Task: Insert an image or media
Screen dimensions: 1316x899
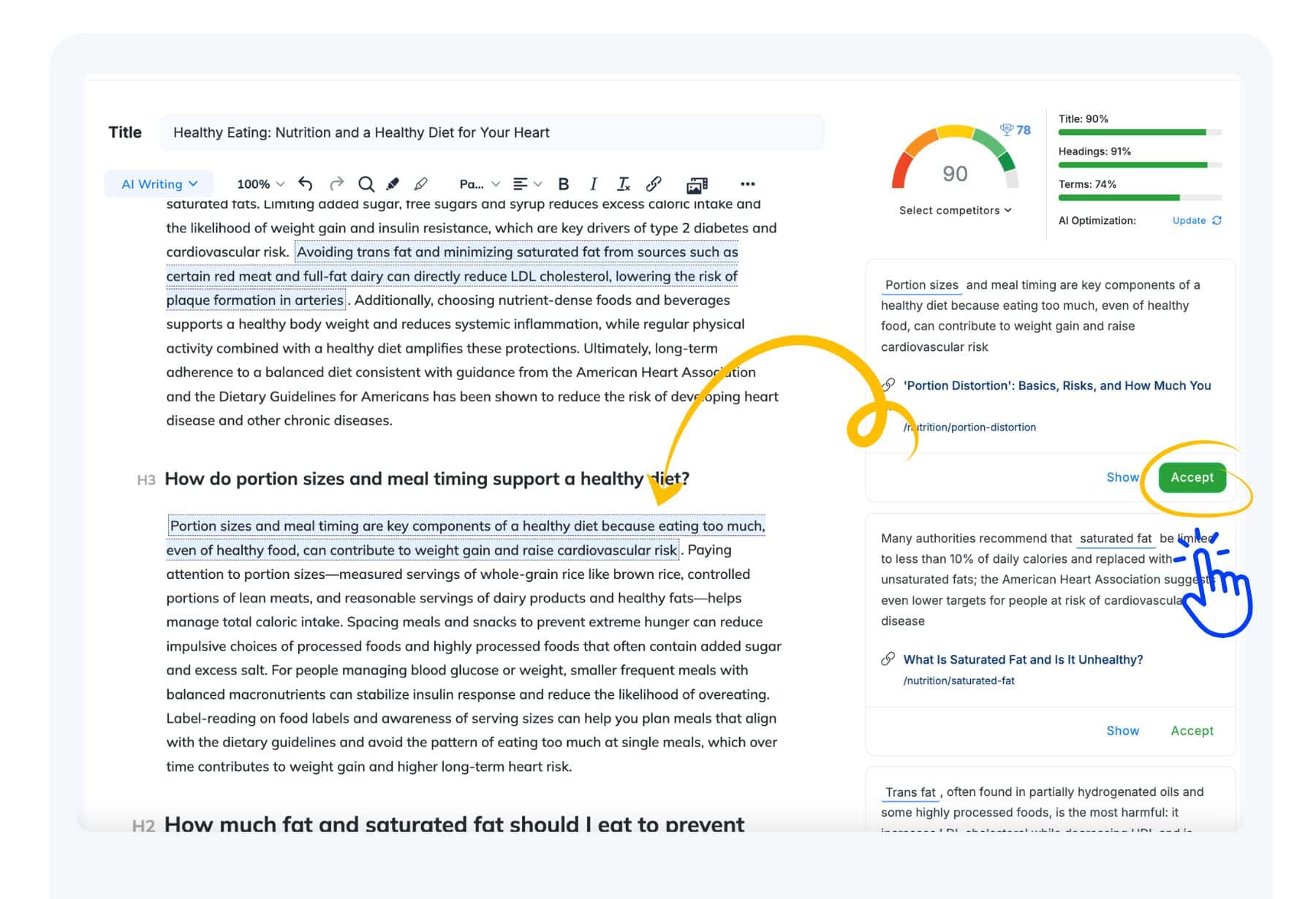Action: (697, 184)
